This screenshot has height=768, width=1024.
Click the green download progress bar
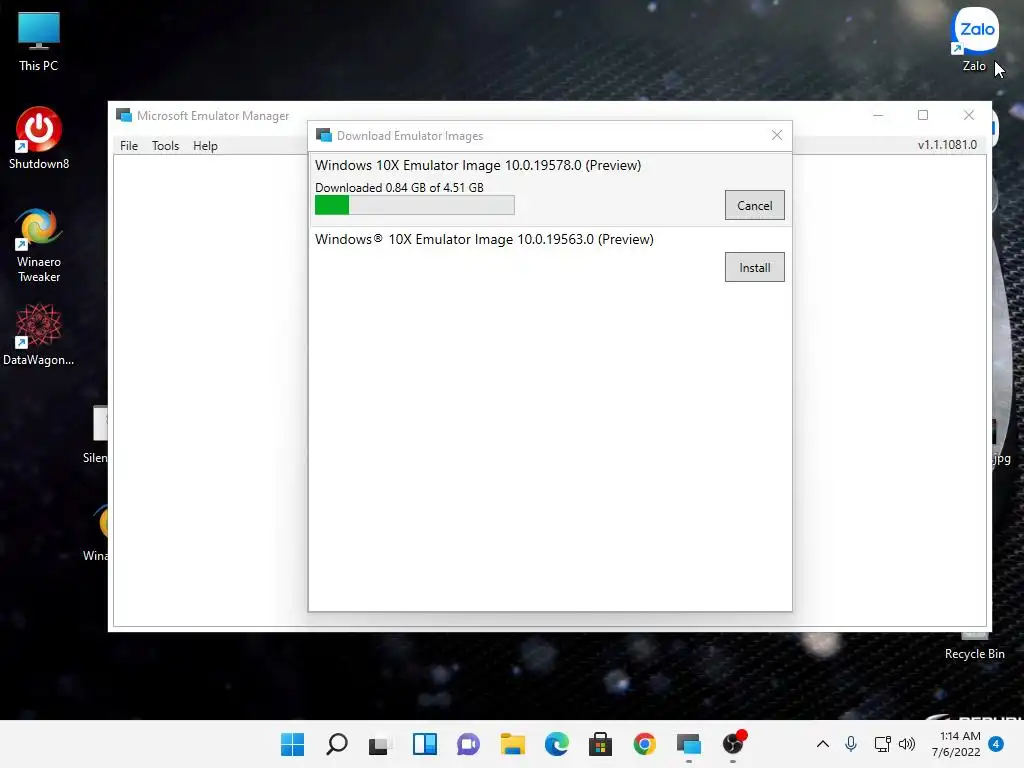click(x=415, y=205)
